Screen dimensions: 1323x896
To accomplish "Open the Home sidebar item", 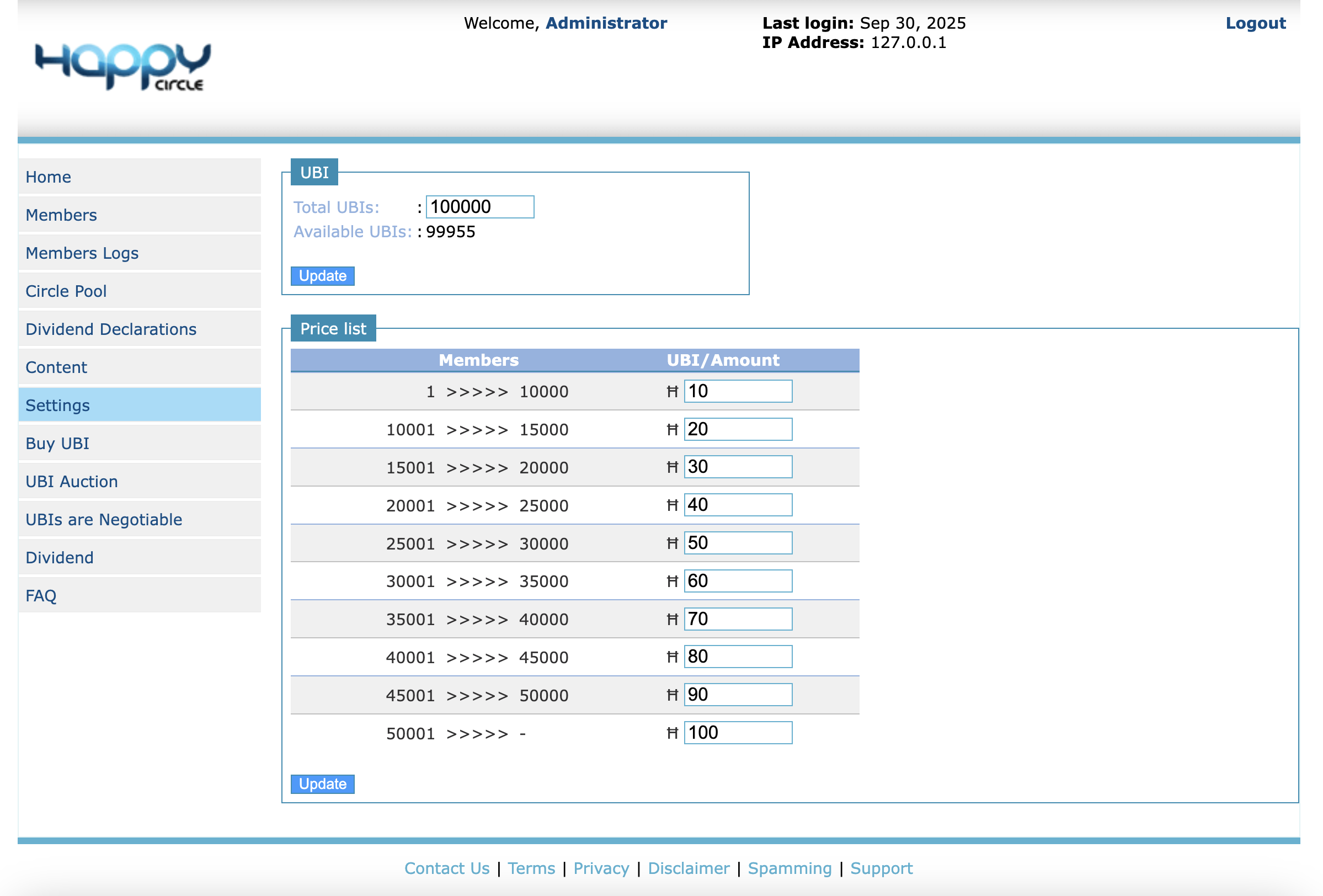I will 140,177.
